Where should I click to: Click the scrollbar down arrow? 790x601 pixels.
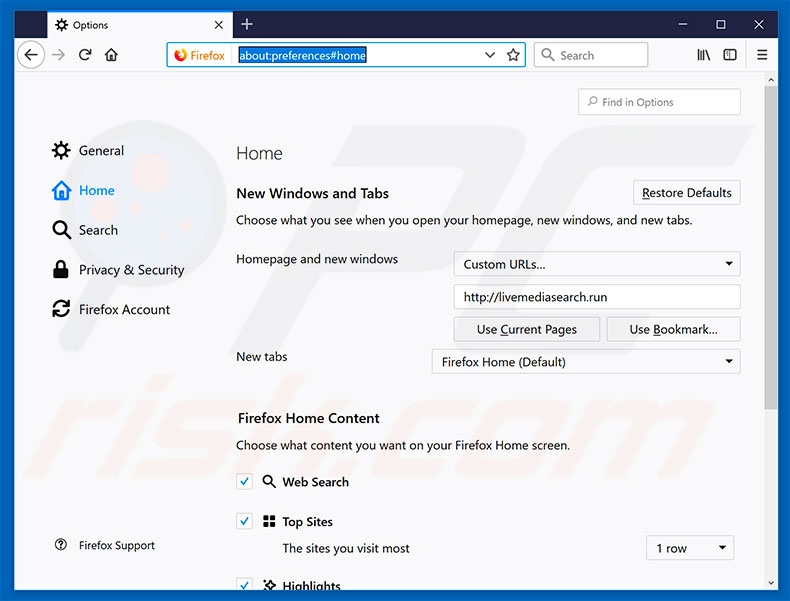[x=771, y=583]
